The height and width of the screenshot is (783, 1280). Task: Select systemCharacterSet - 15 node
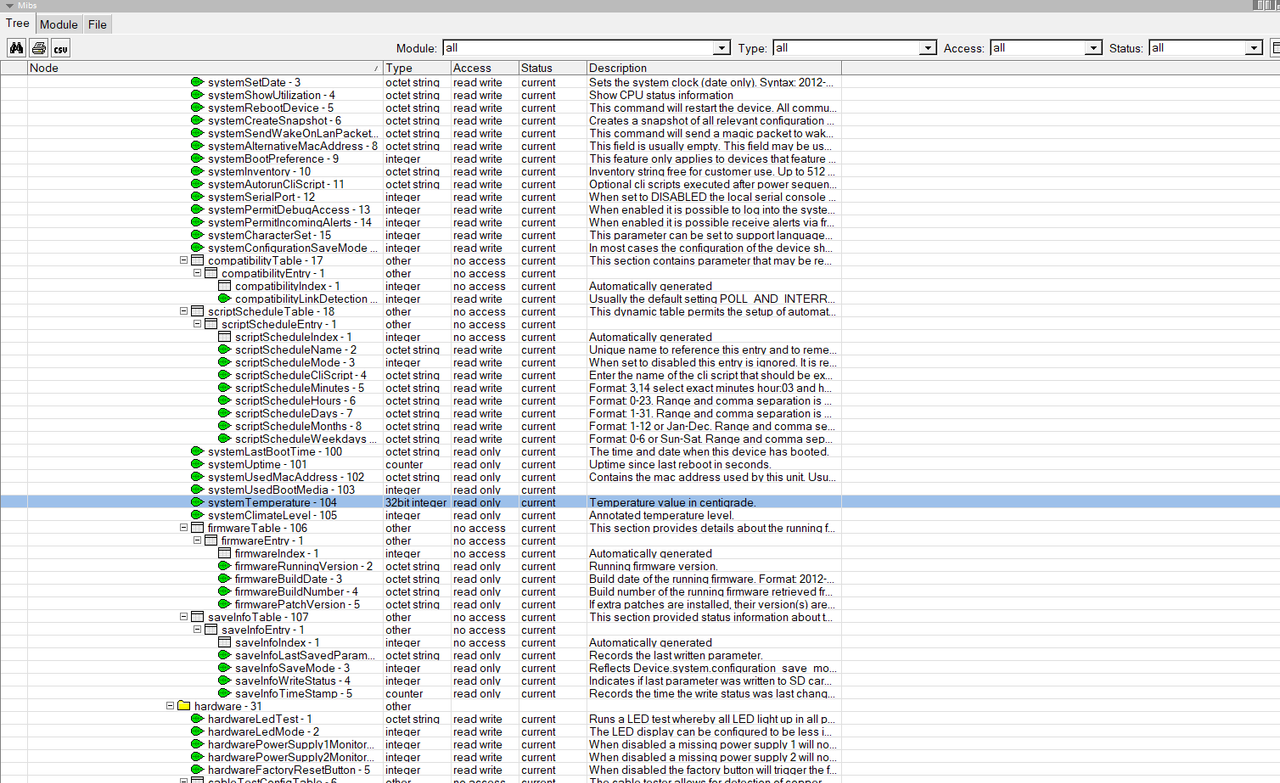[269, 236]
